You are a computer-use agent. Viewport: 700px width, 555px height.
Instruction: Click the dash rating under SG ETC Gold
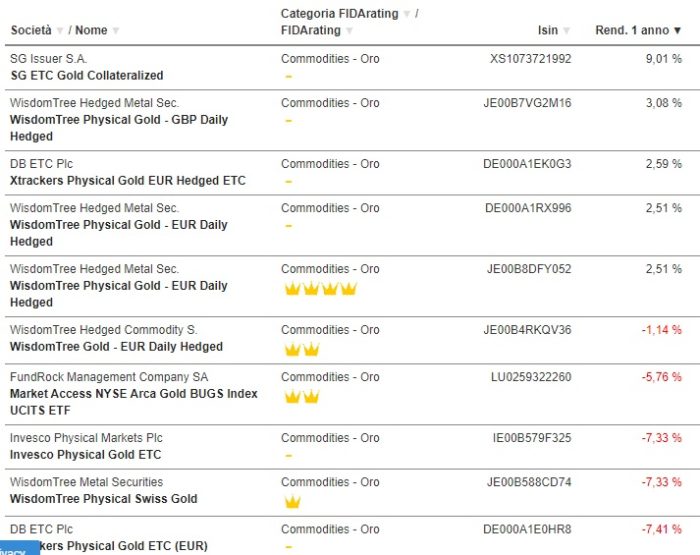pos(288,76)
